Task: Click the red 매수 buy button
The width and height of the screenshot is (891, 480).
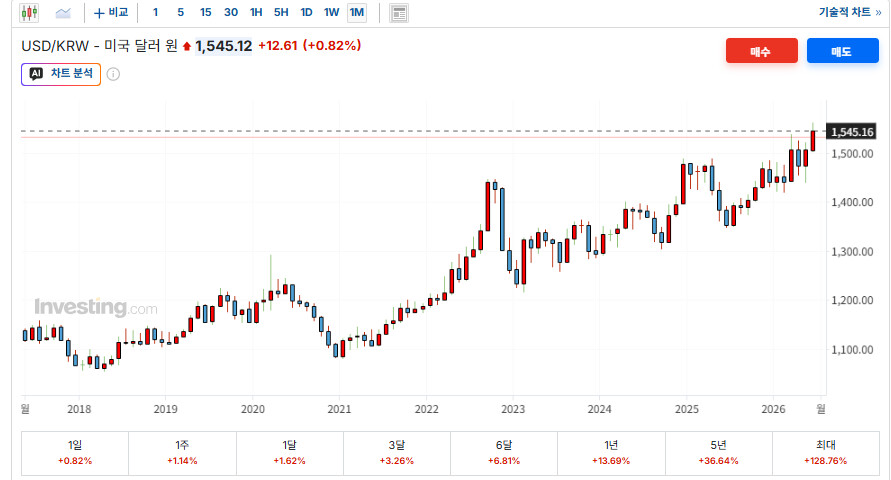Action: coord(761,51)
